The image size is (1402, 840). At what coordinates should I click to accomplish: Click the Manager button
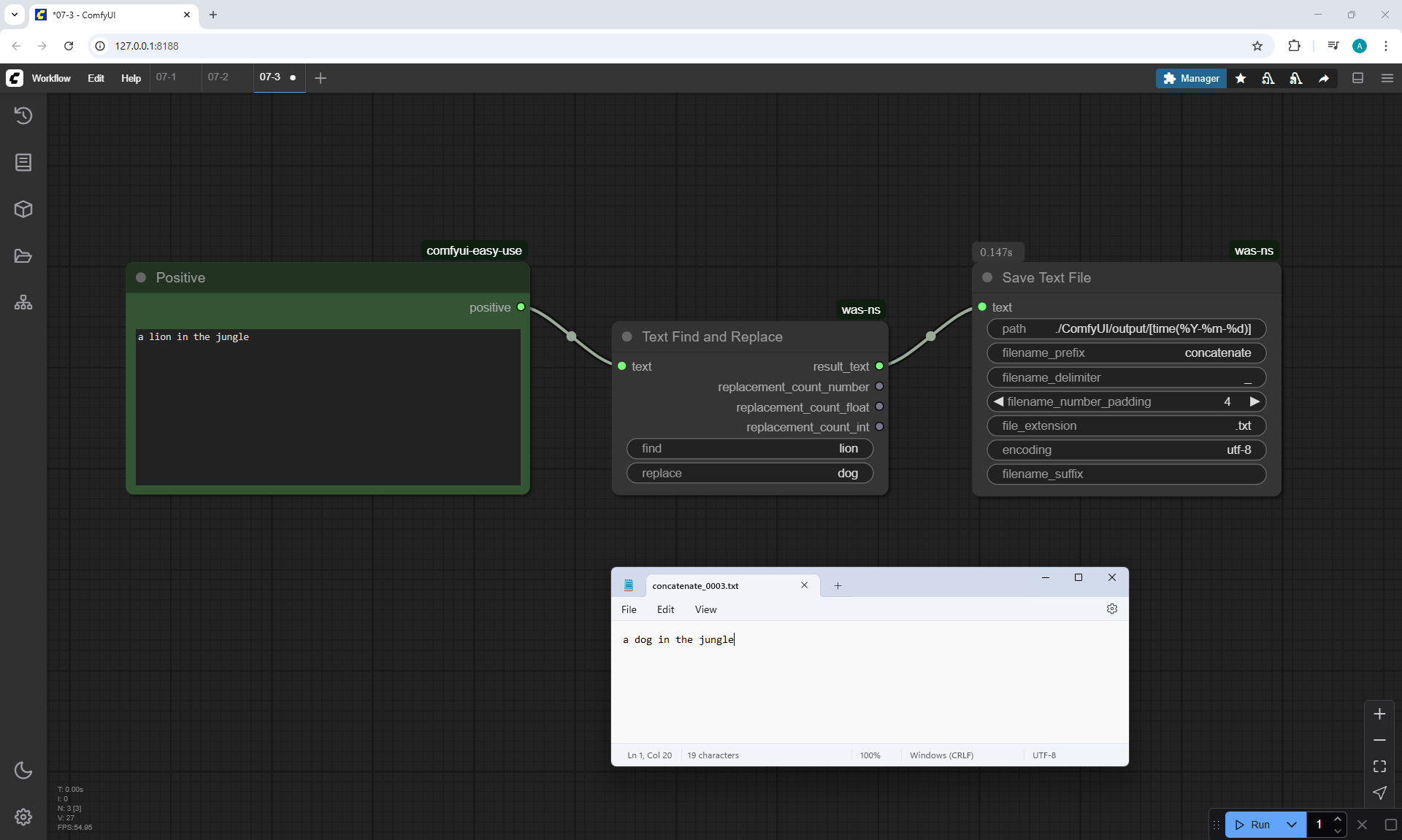[x=1191, y=78]
